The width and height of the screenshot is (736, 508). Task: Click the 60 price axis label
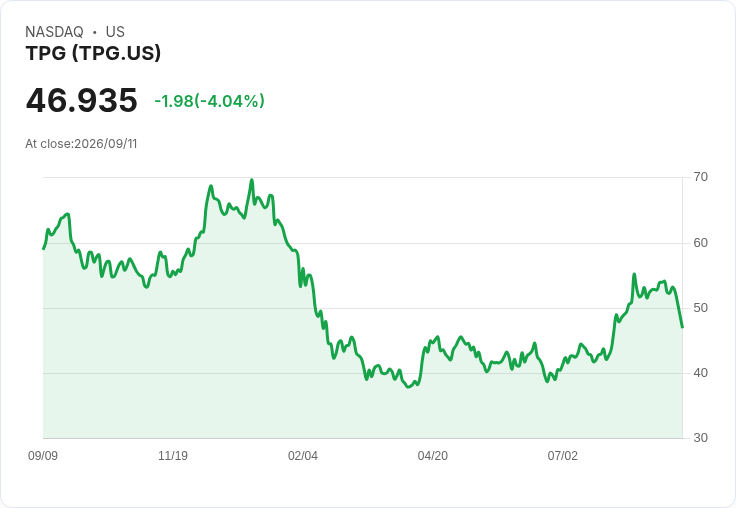click(700, 243)
